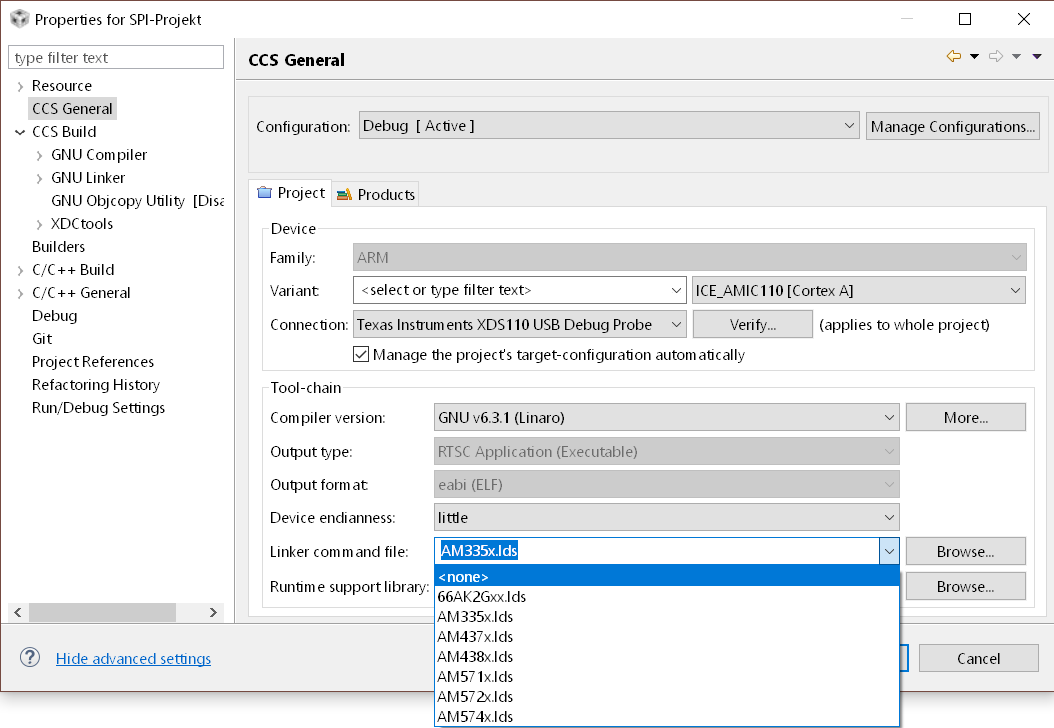Select AM437x.lds from the linker list
This screenshot has height=728, width=1054.
coord(475,636)
